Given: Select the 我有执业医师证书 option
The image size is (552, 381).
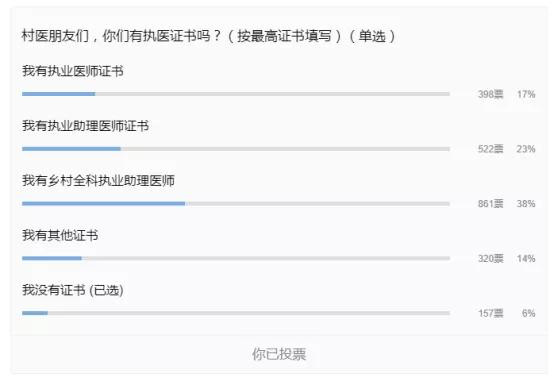Looking at the screenshot, I should [73, 71].
